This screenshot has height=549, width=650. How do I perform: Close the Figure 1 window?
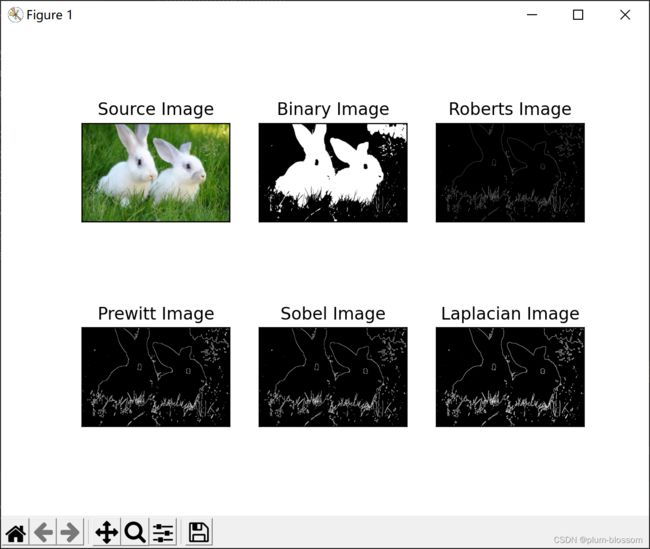625,15
